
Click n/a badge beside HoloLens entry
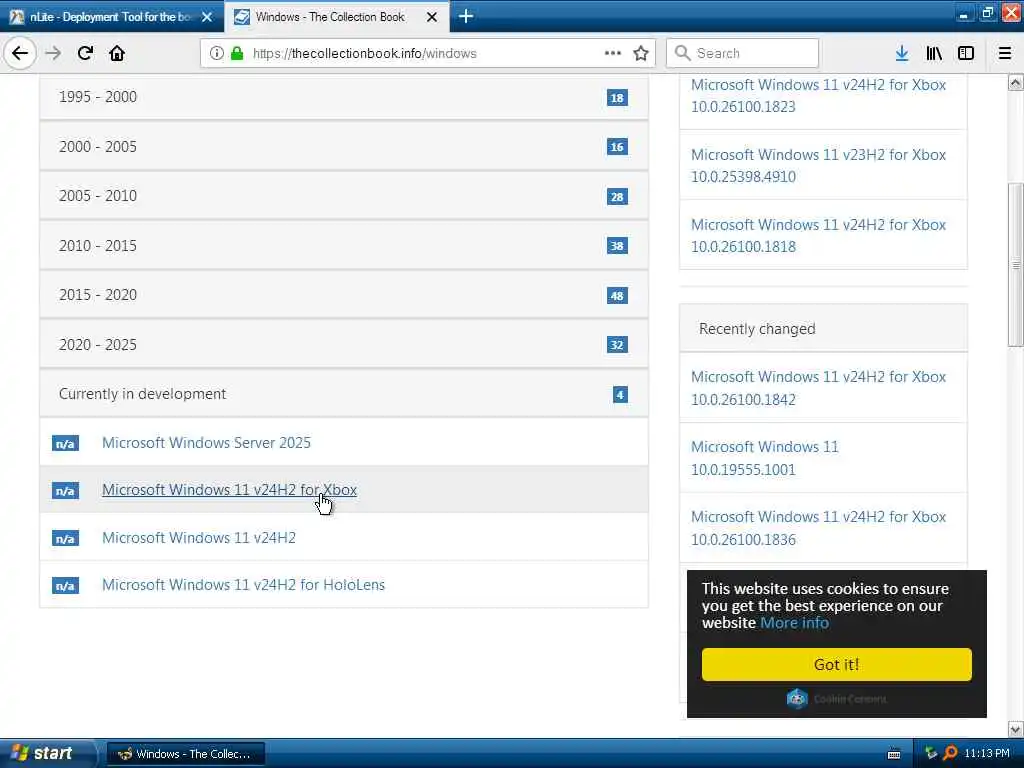[65, 586]
